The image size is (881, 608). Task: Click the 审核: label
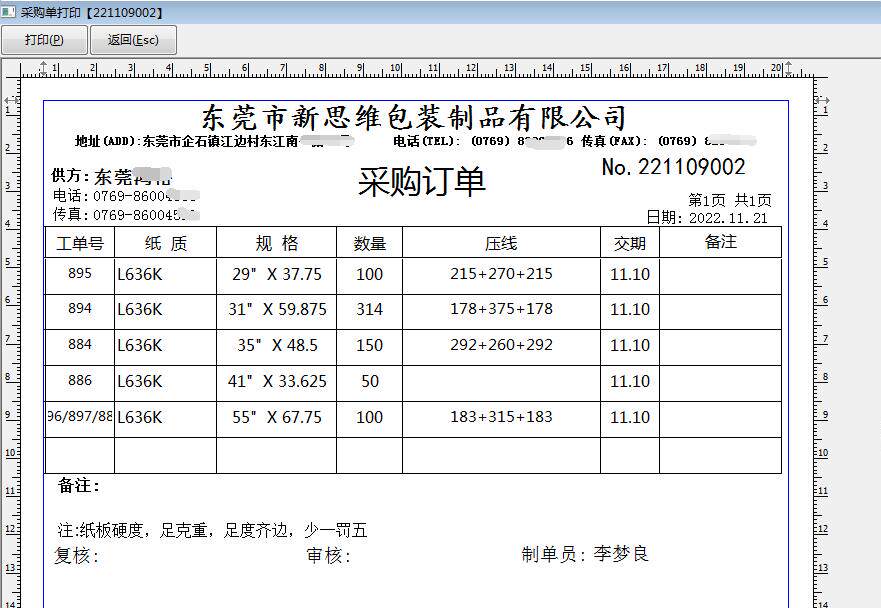pos(329,556)
